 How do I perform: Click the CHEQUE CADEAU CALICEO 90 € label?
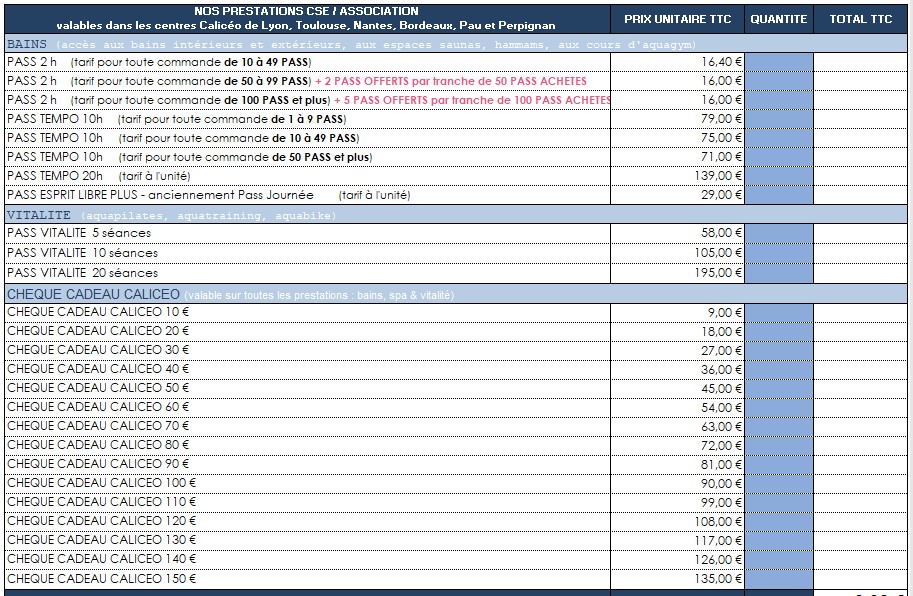pyautogui.click(x=98, y=464)
